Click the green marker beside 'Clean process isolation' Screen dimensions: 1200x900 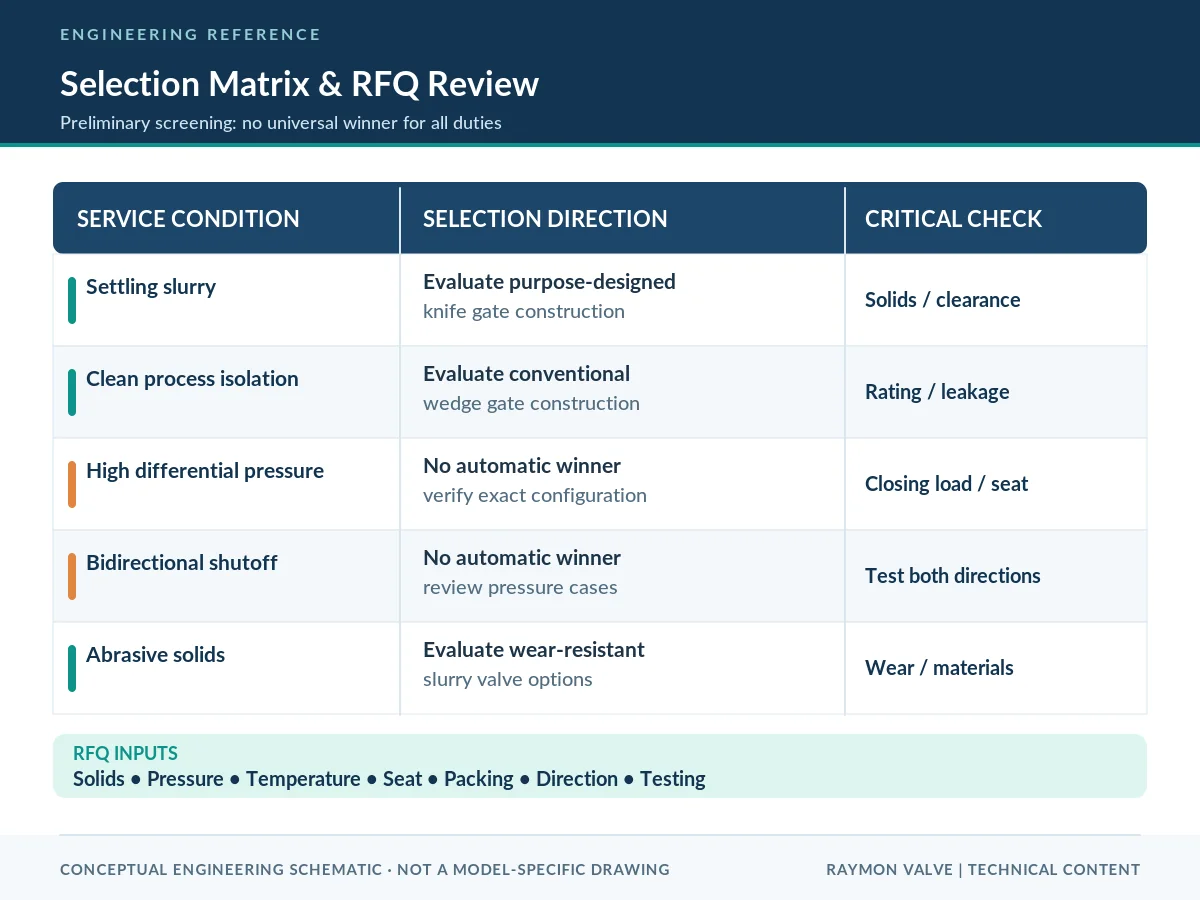click(72, 392)
